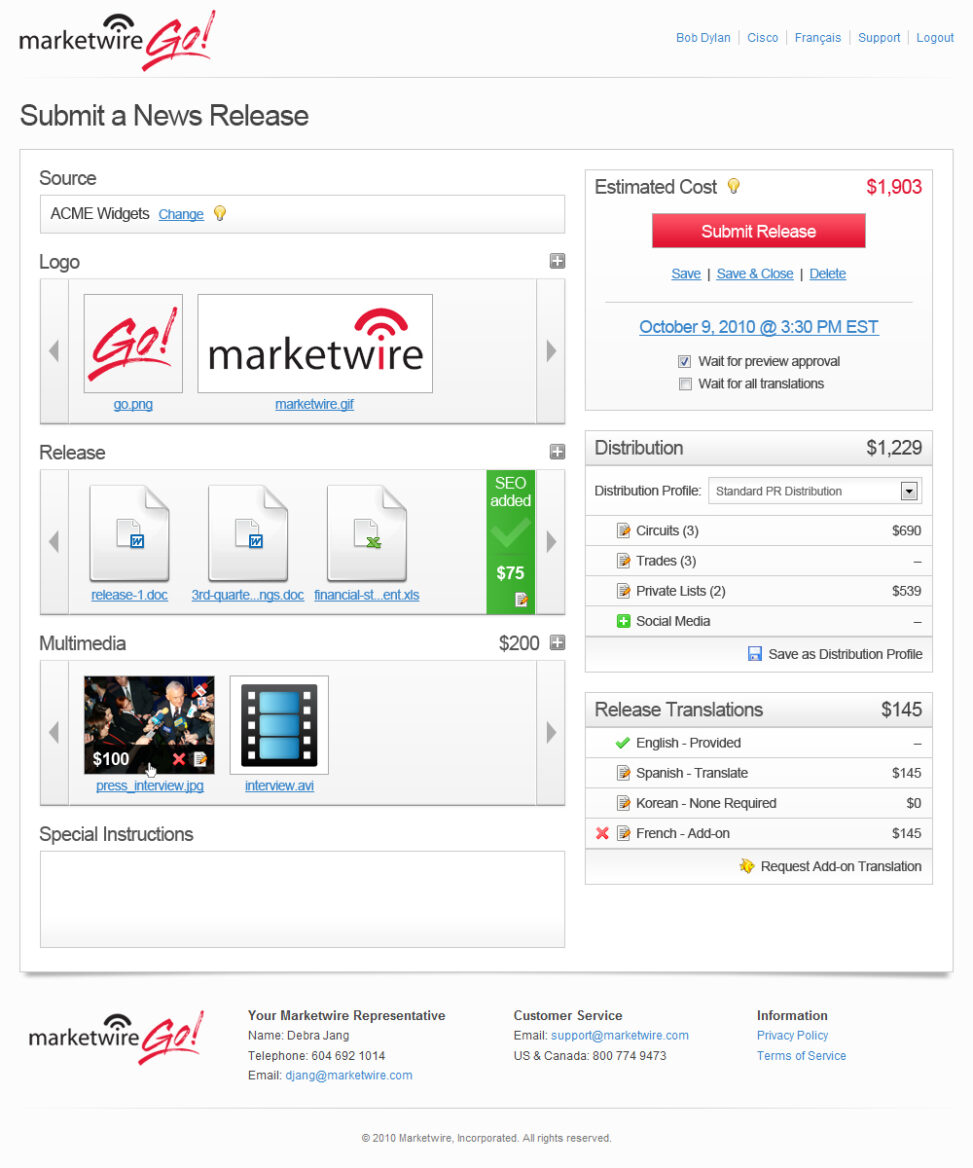Click the plus icon beside Logo section
The height and width of the screenshot is (1168, 973).
tap(557, 261)
